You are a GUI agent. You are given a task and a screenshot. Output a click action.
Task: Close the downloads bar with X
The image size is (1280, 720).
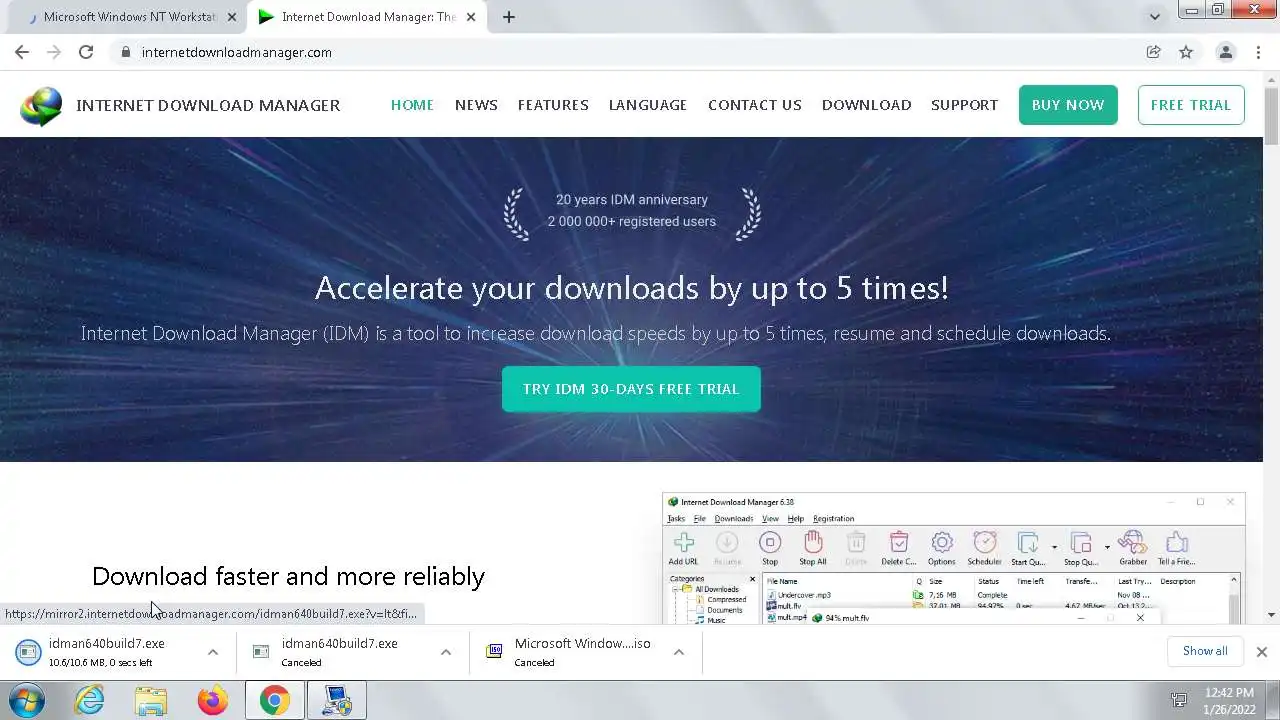(x=1261, y=652)
